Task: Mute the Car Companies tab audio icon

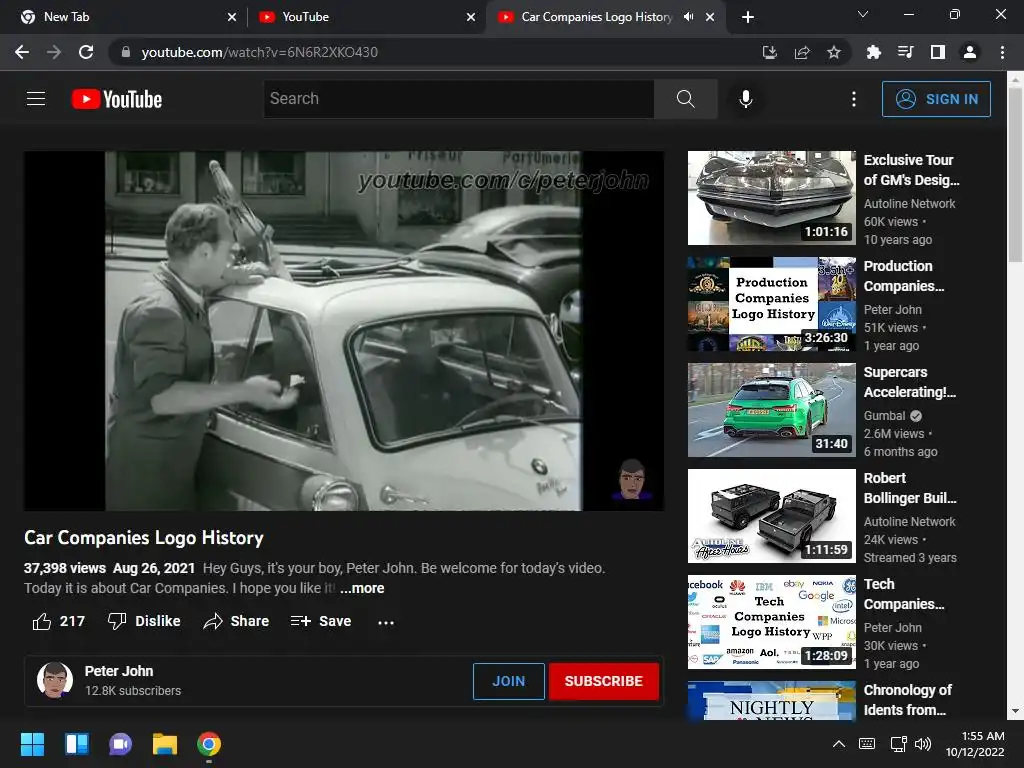Action: pos(688,17)
